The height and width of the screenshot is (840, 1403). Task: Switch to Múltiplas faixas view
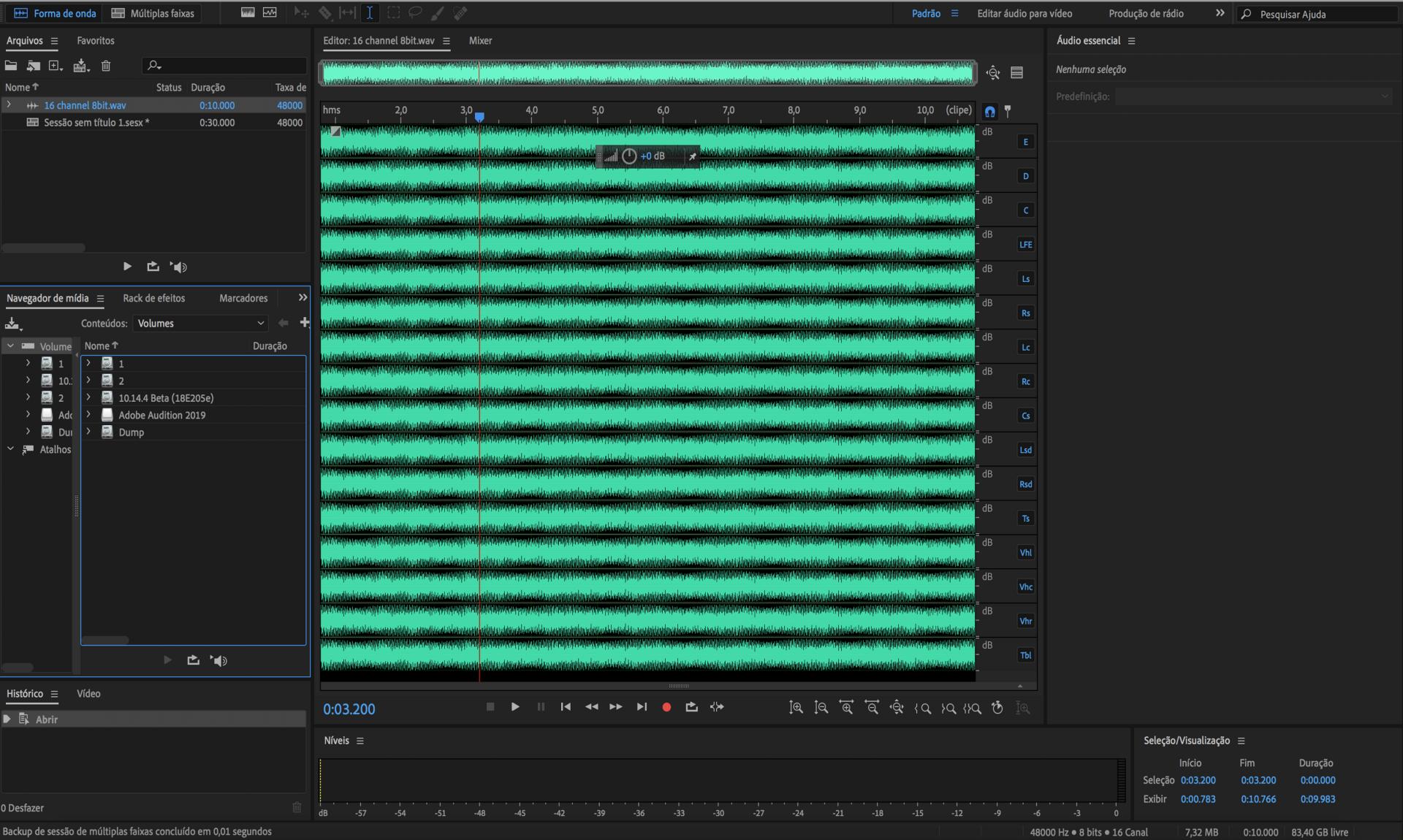coord(153,13)
